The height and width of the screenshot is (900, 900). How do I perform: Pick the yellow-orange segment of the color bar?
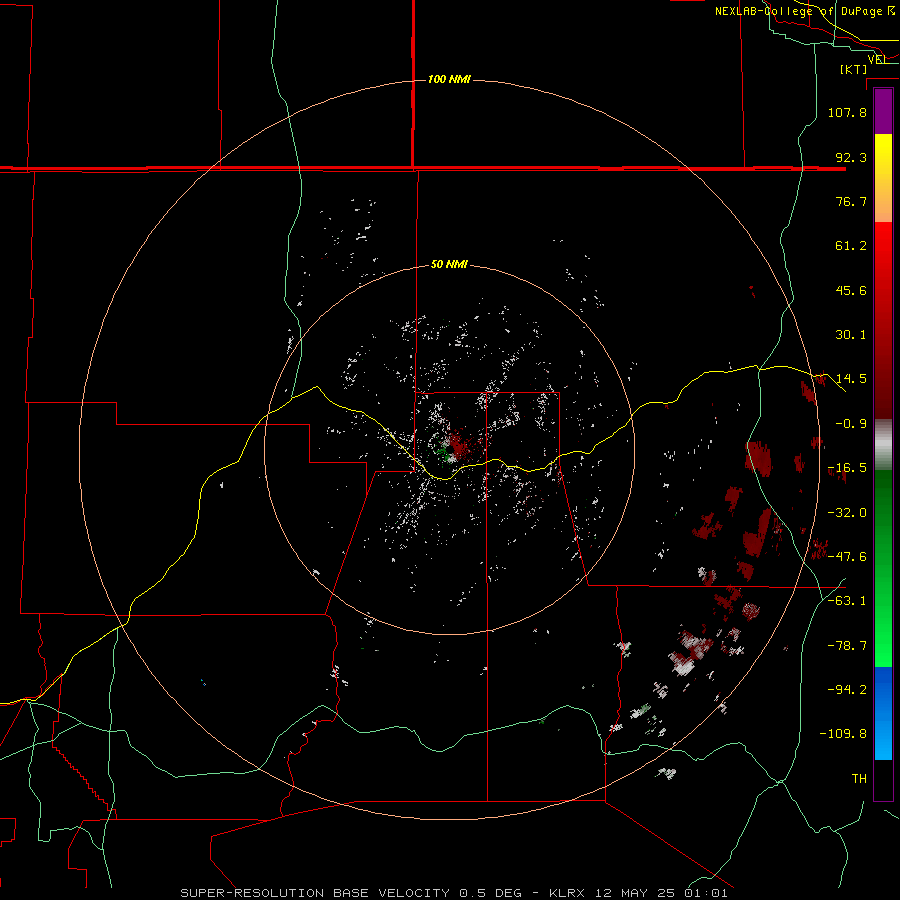click(883, 178)
